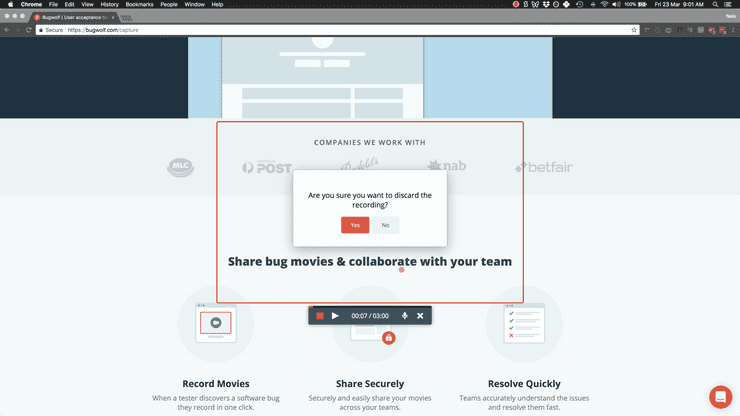
Task: Open the Apple menu
Action: (x=10, y=4)
